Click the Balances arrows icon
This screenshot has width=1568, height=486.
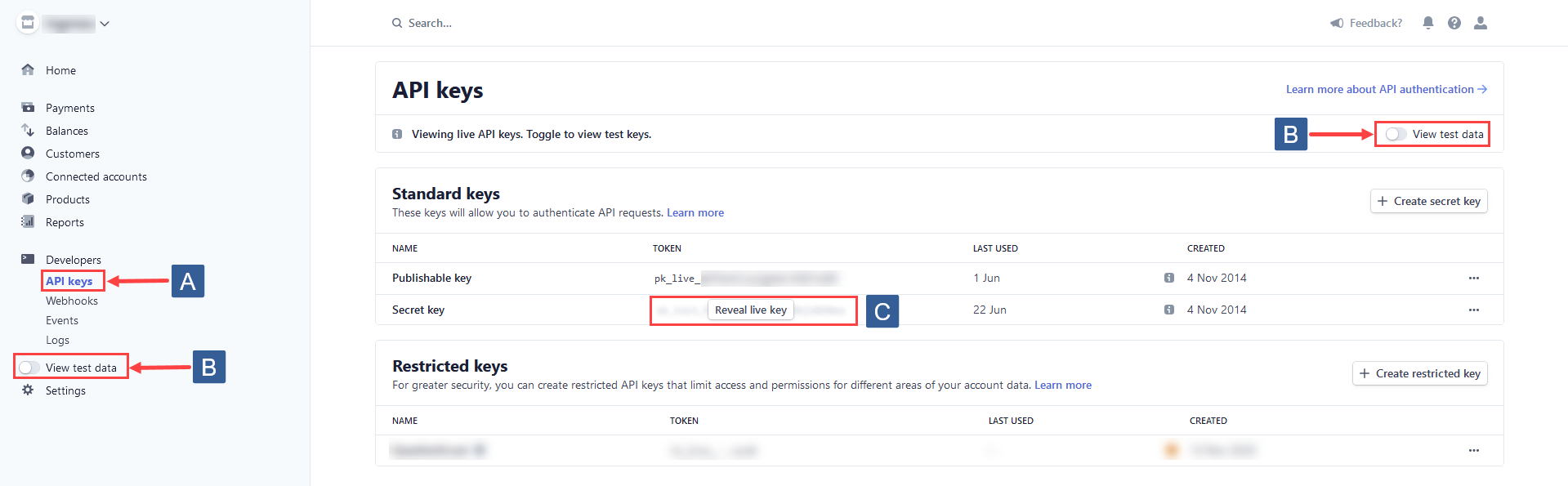pos(28,130)
